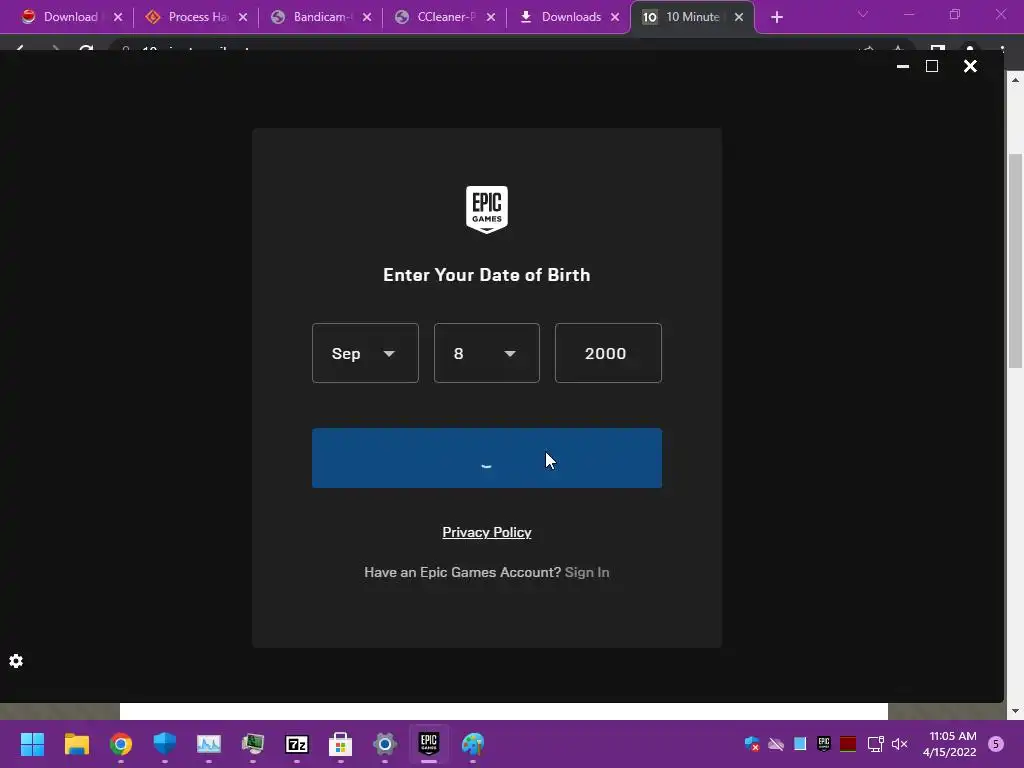Open a new browser tab
The width and height of the screenshot is (1024, 768).
point(776,17)
